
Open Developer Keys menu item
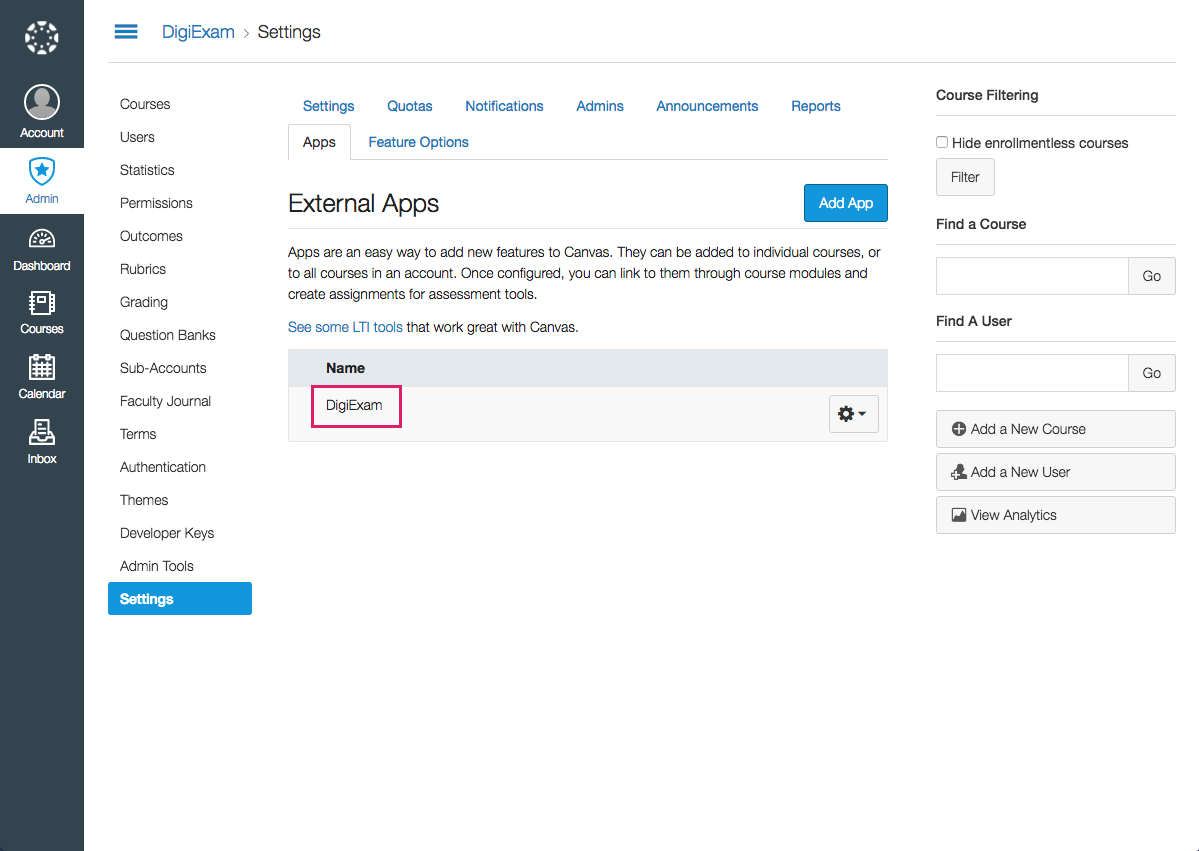coord(167,533)
